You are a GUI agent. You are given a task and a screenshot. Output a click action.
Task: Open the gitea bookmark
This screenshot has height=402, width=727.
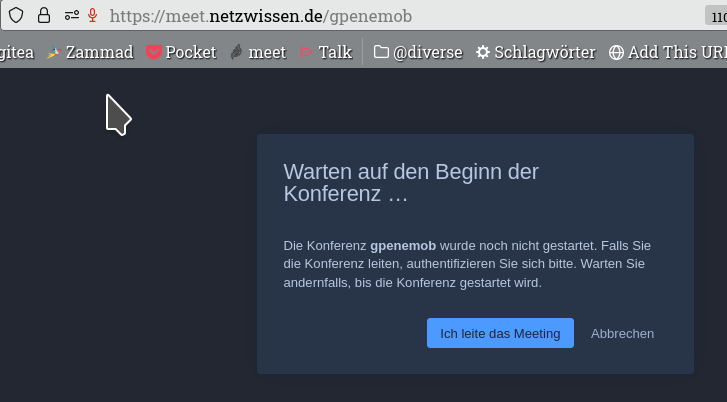click(17, 52)
